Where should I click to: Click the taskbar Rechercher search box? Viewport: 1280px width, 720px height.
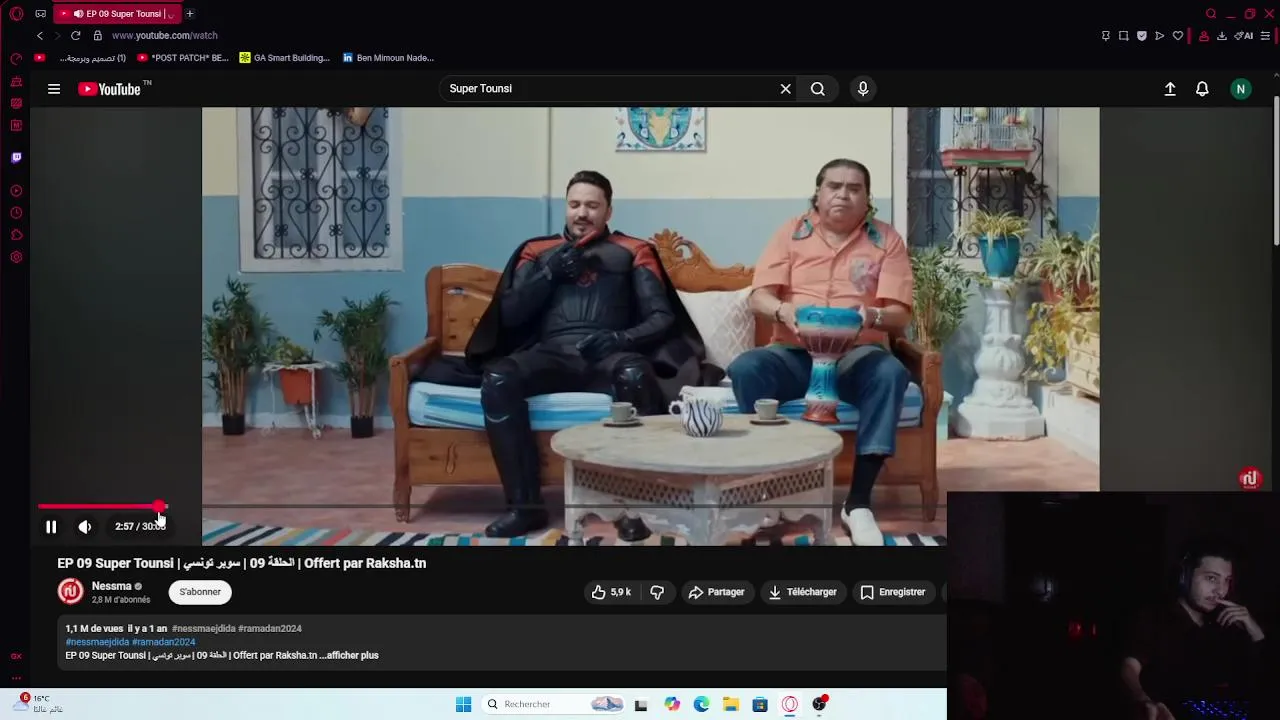[554, 705]
